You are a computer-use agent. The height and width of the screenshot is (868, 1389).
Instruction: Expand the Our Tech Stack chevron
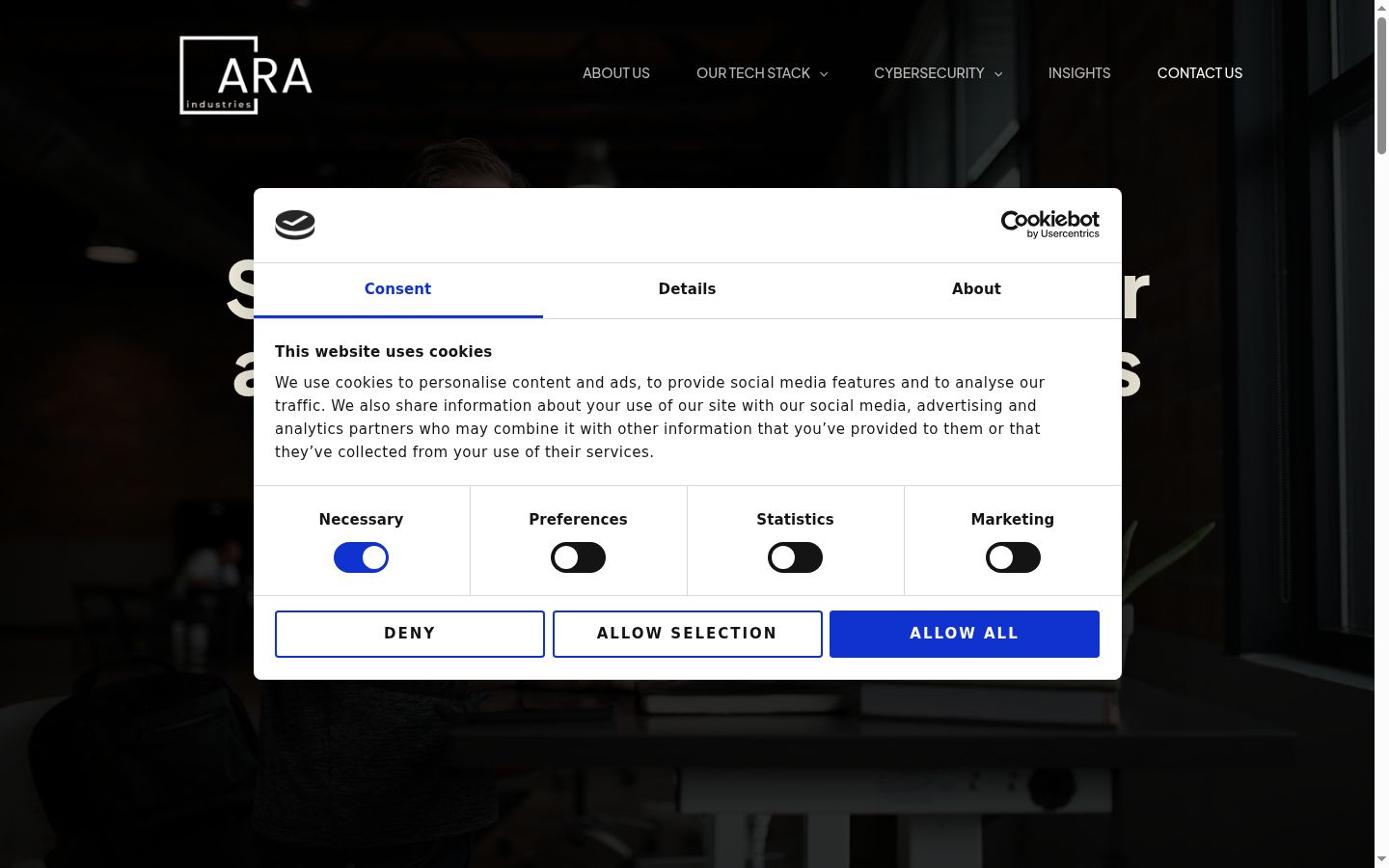click(x=824, y=74)
